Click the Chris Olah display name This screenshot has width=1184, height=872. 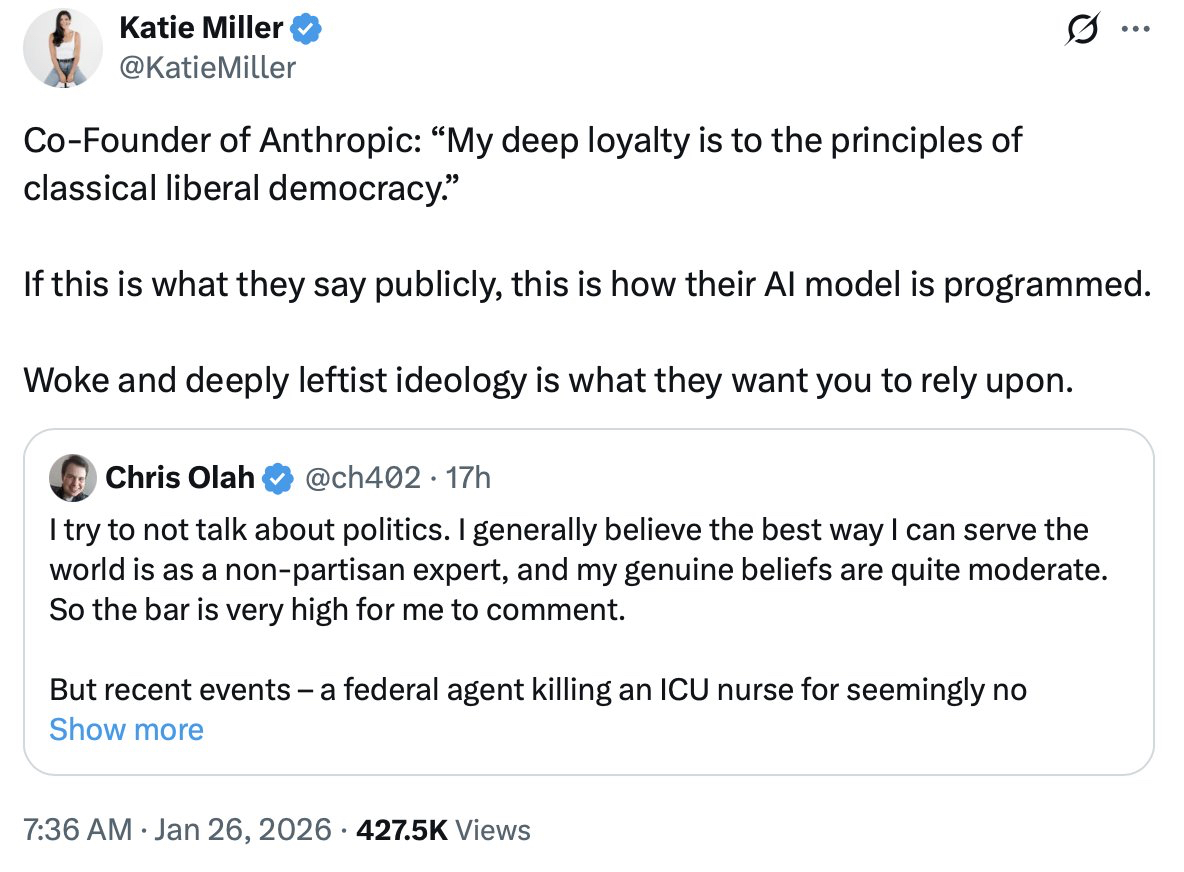pos(180,478)
